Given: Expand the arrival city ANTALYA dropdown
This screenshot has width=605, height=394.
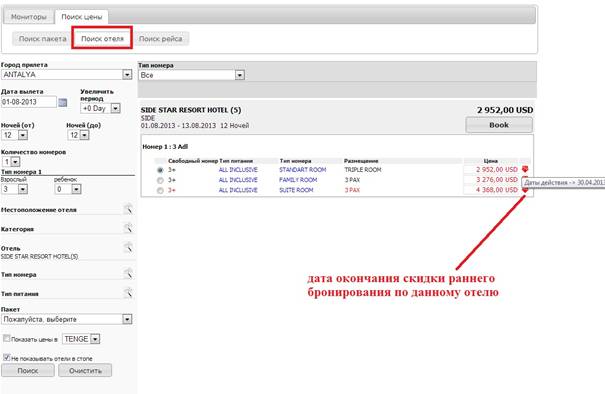Looking at the screenshot, I should coord(127,74).
